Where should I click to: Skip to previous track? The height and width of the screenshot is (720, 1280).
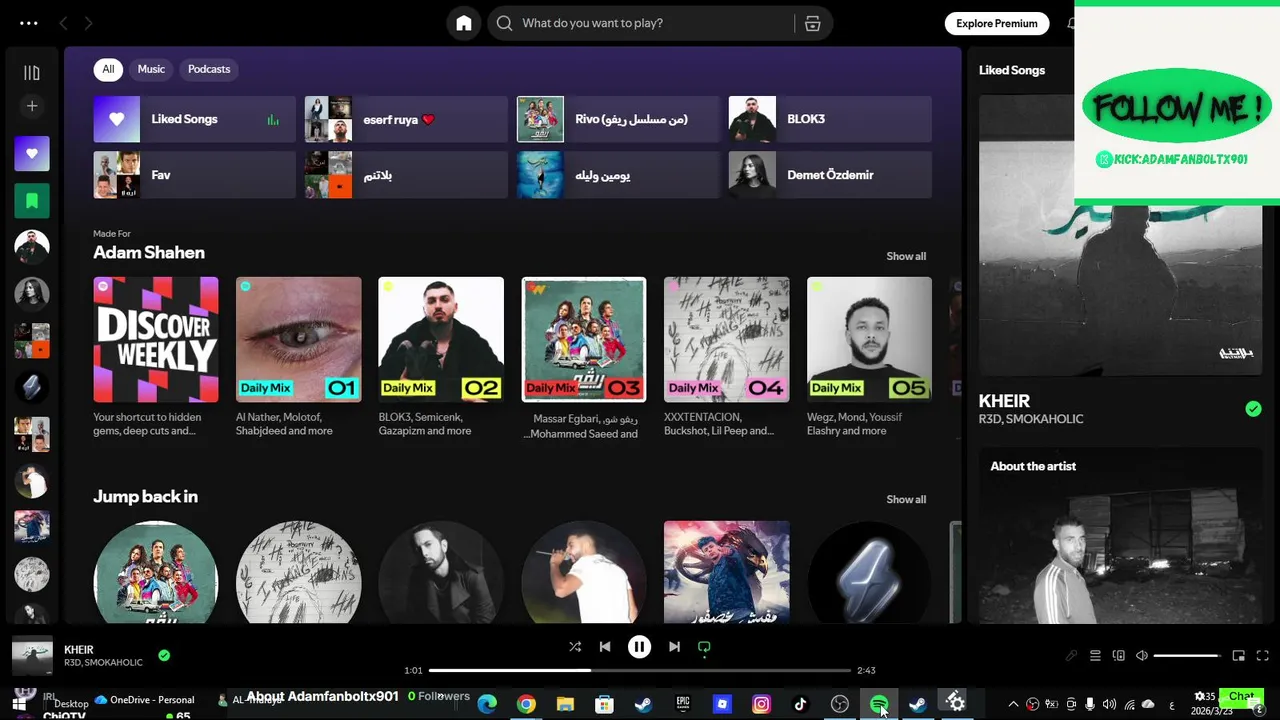pos(605,647)
